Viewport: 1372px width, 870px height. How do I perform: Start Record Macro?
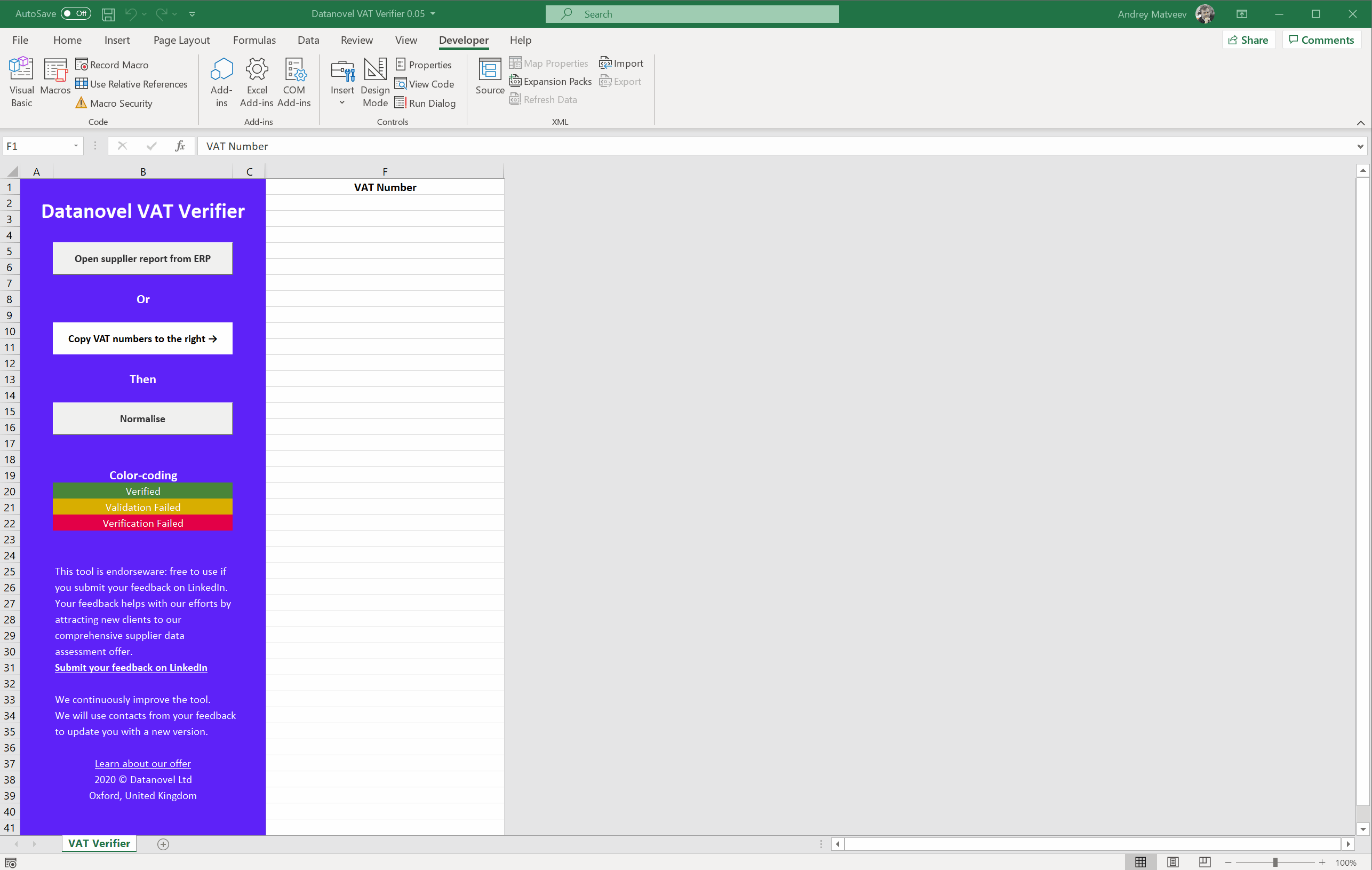pos(111,65)
